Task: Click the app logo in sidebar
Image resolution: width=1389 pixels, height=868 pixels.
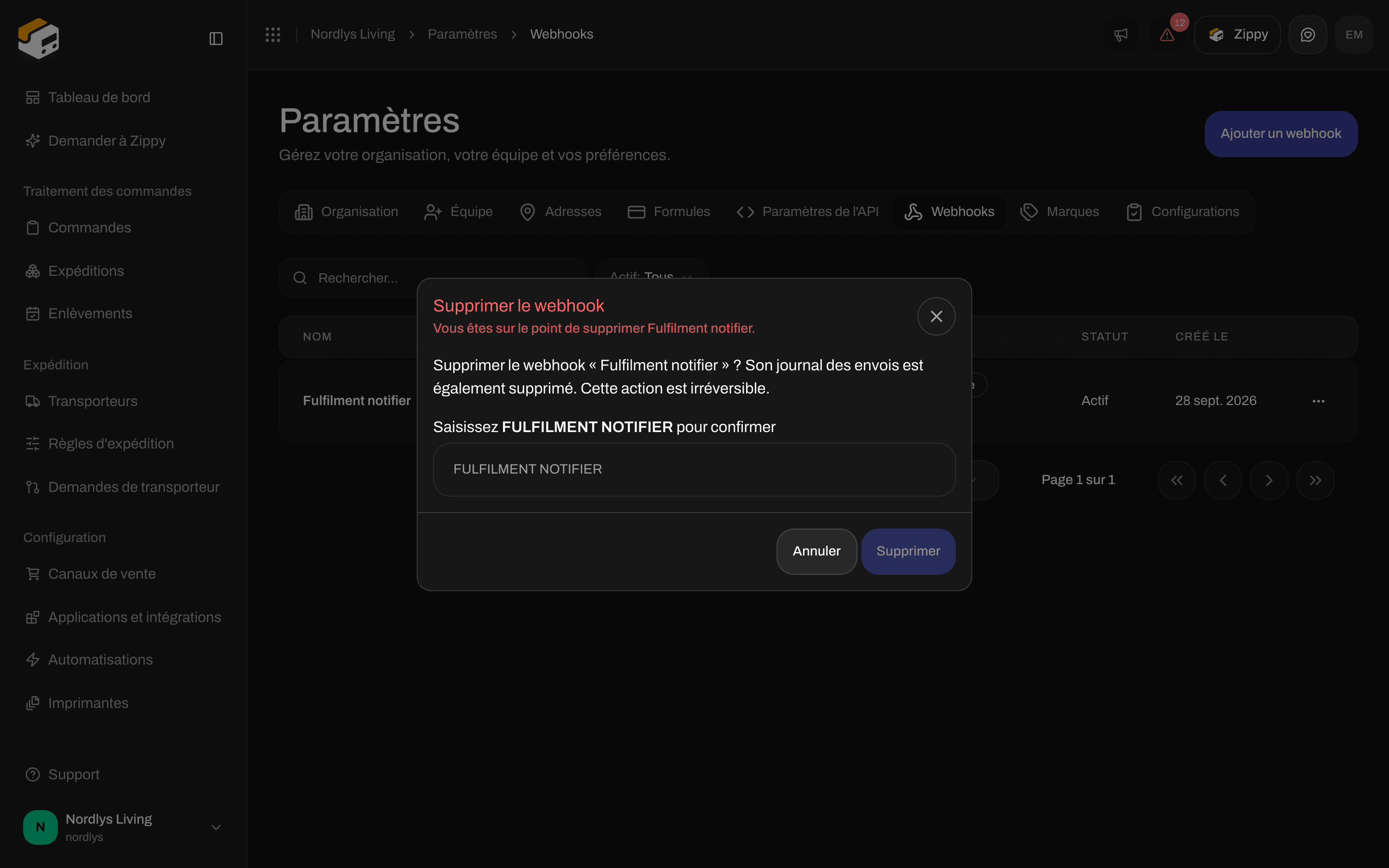Action: 39,39
